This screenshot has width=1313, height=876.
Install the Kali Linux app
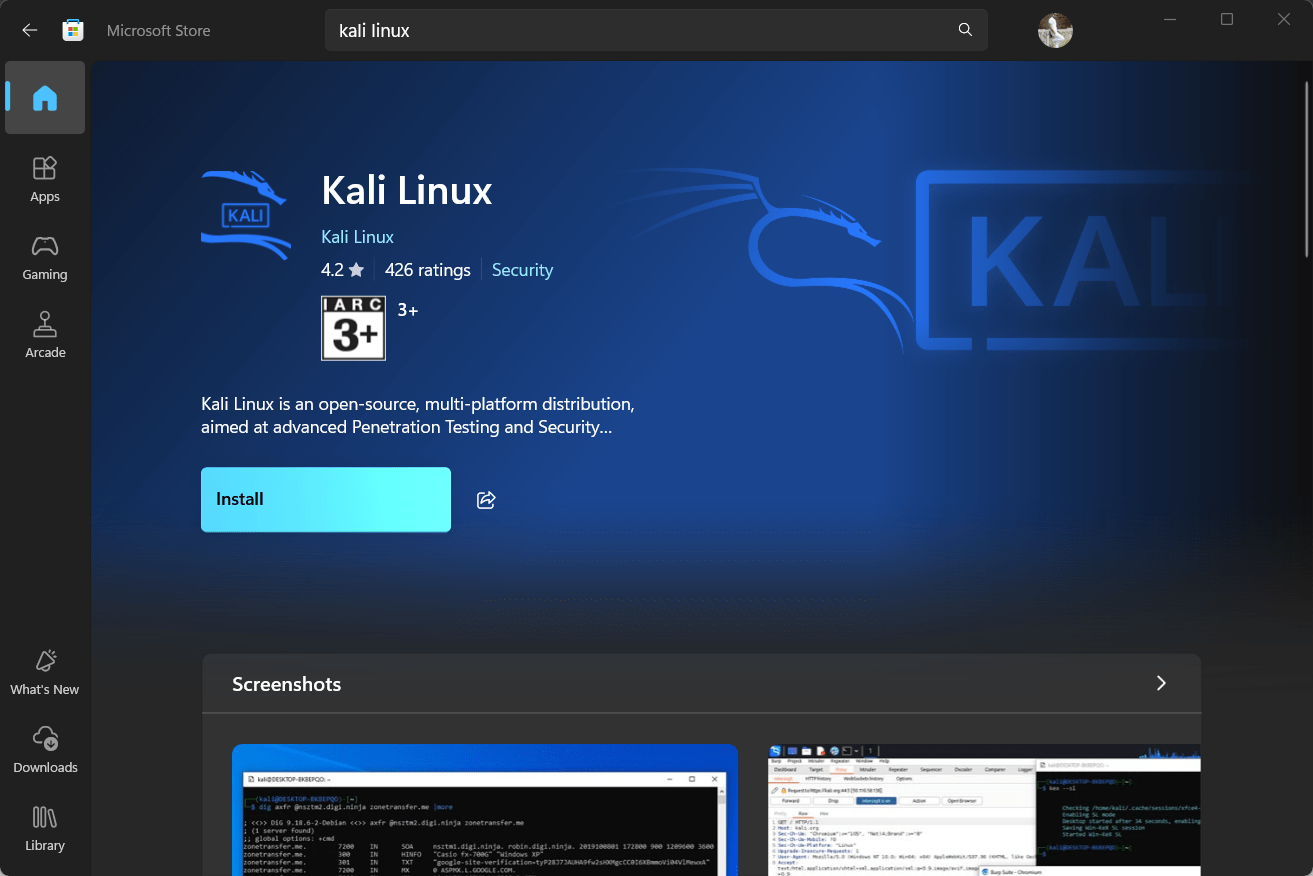(325, 499)
